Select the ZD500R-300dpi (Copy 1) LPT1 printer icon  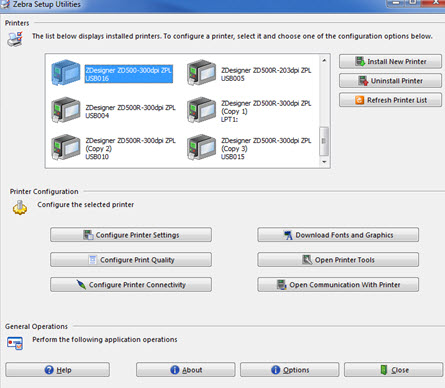(x=201, y=110)
